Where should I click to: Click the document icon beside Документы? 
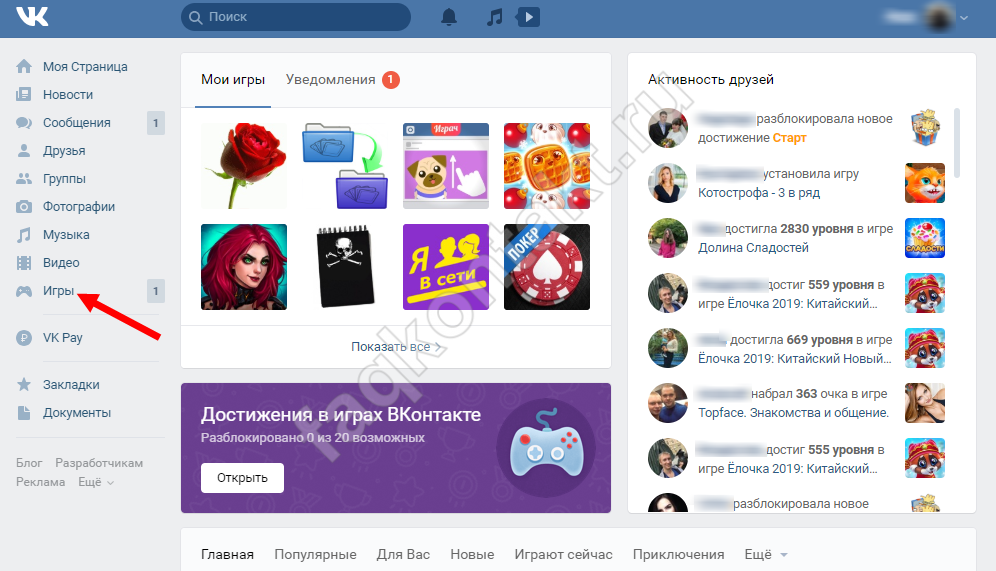click(24, 413)
